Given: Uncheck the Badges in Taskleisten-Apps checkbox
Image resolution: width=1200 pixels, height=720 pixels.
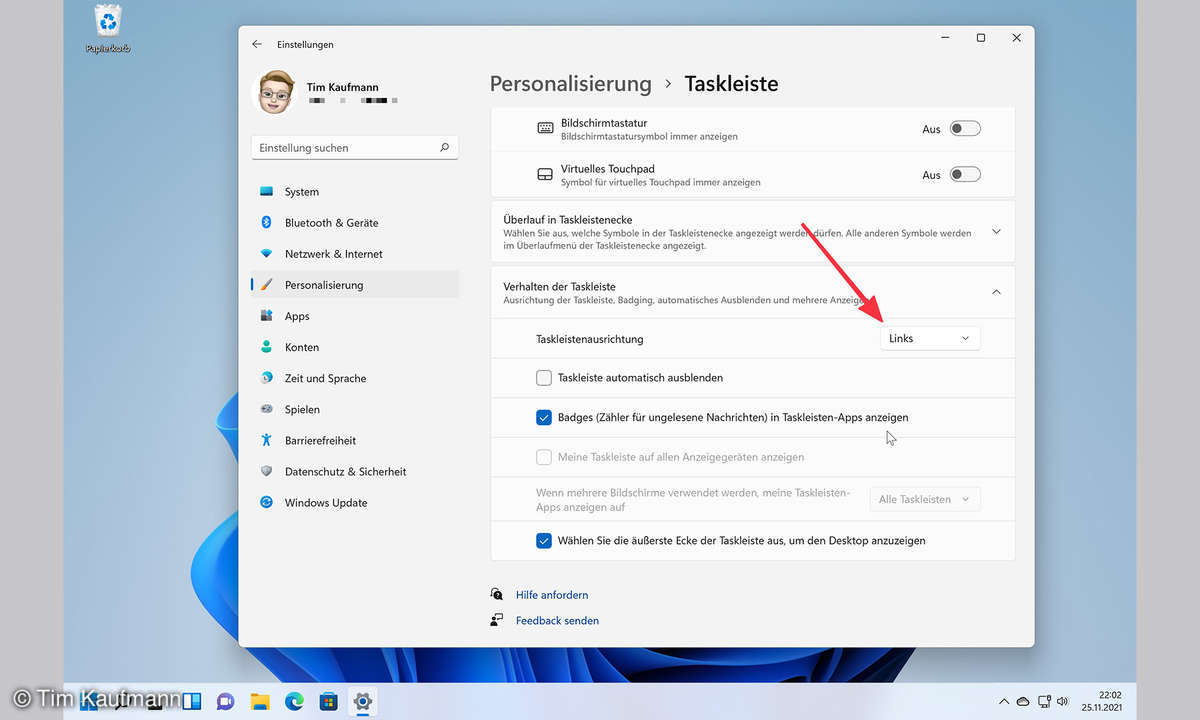Looking at the screenshot, I should click(x=544, y=417).
